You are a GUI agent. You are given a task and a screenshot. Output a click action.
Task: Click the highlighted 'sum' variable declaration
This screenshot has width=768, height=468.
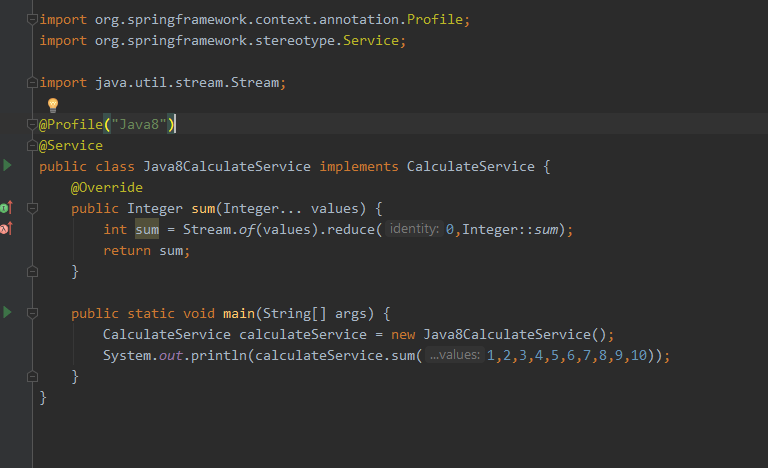[147, 229]
